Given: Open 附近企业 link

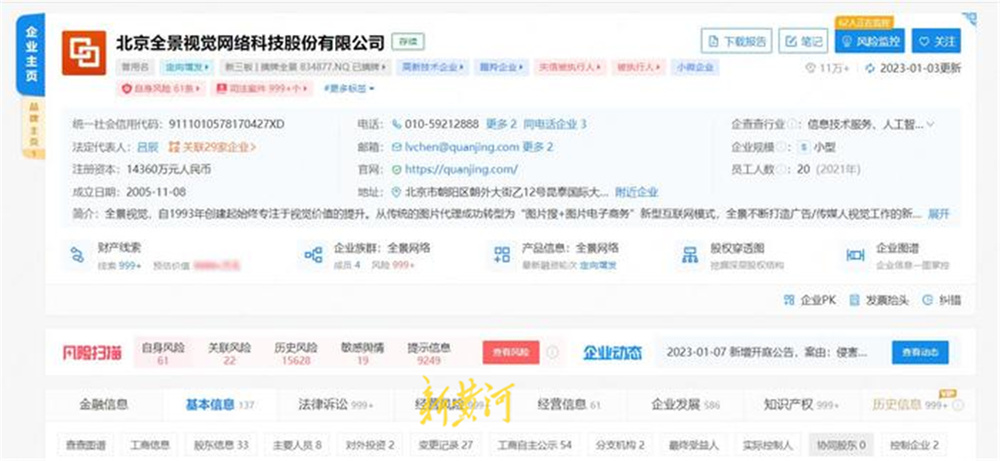Looking at the screenshot, I should (636, 192).
